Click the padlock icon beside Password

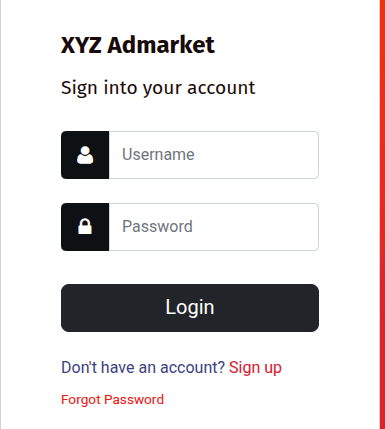coord(85,227)
